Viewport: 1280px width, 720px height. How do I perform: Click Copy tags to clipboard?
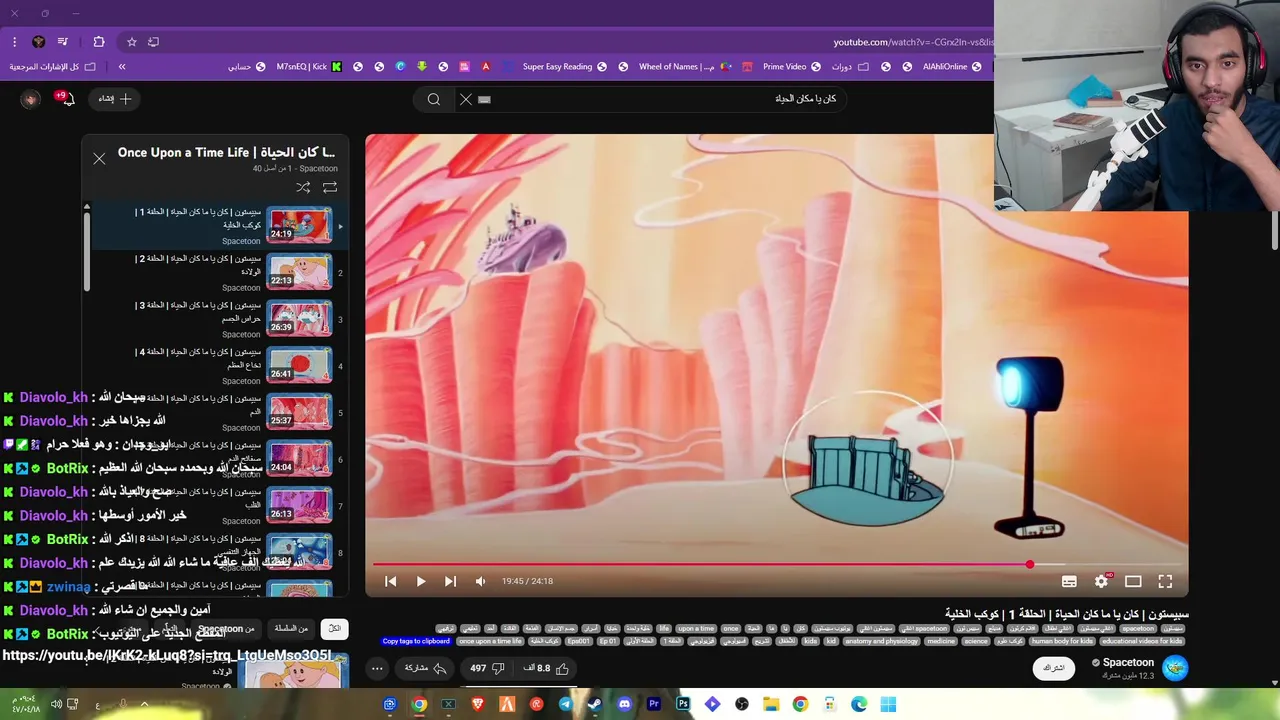tap(416, 641)
